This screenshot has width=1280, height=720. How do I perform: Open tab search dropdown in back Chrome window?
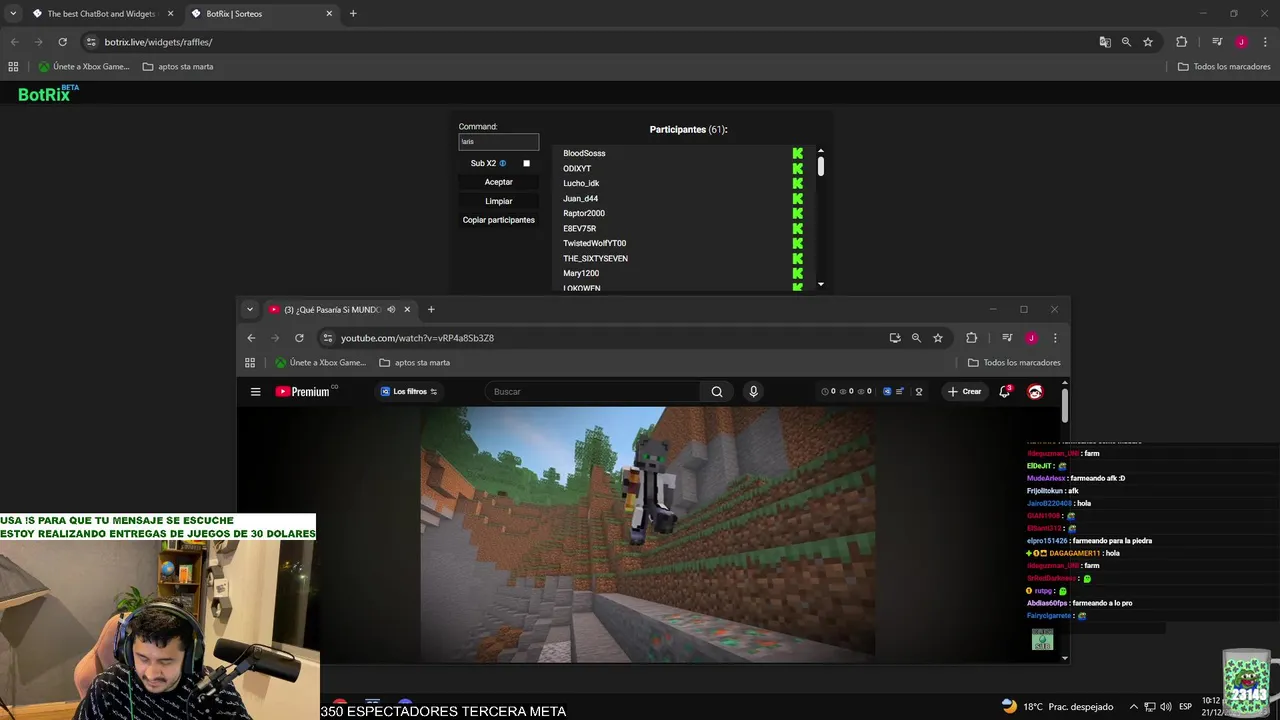(13, 14)
